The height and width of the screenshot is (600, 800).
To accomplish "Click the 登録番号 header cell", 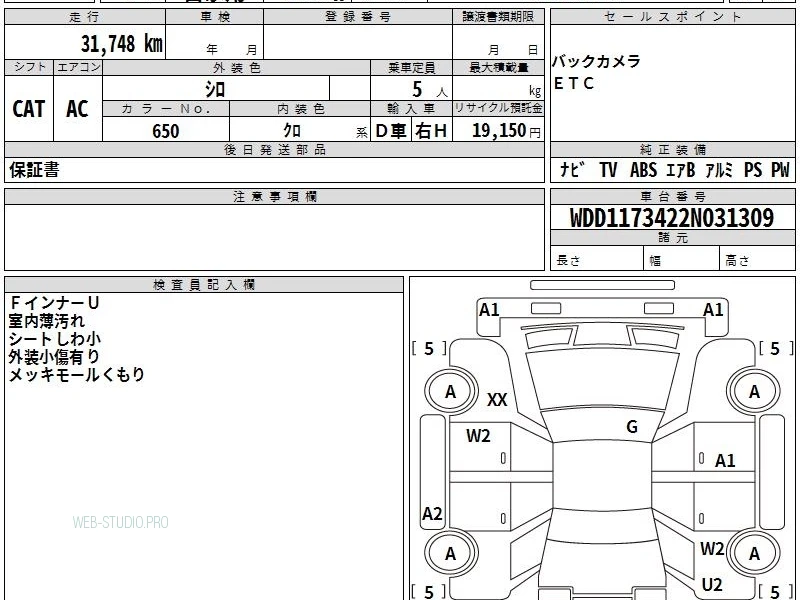I will (358, 17).
